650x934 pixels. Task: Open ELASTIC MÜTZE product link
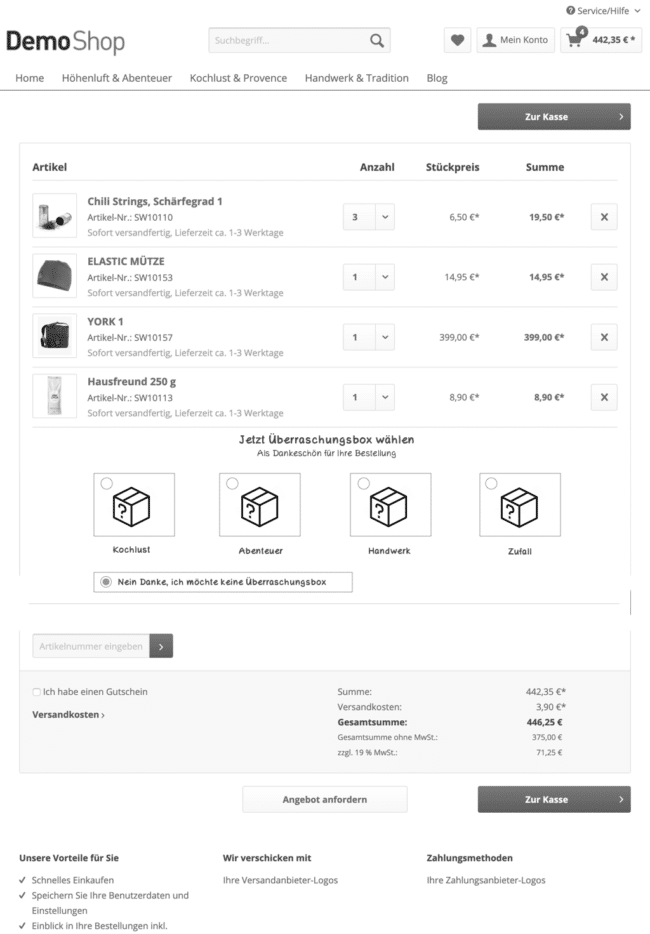126,261
